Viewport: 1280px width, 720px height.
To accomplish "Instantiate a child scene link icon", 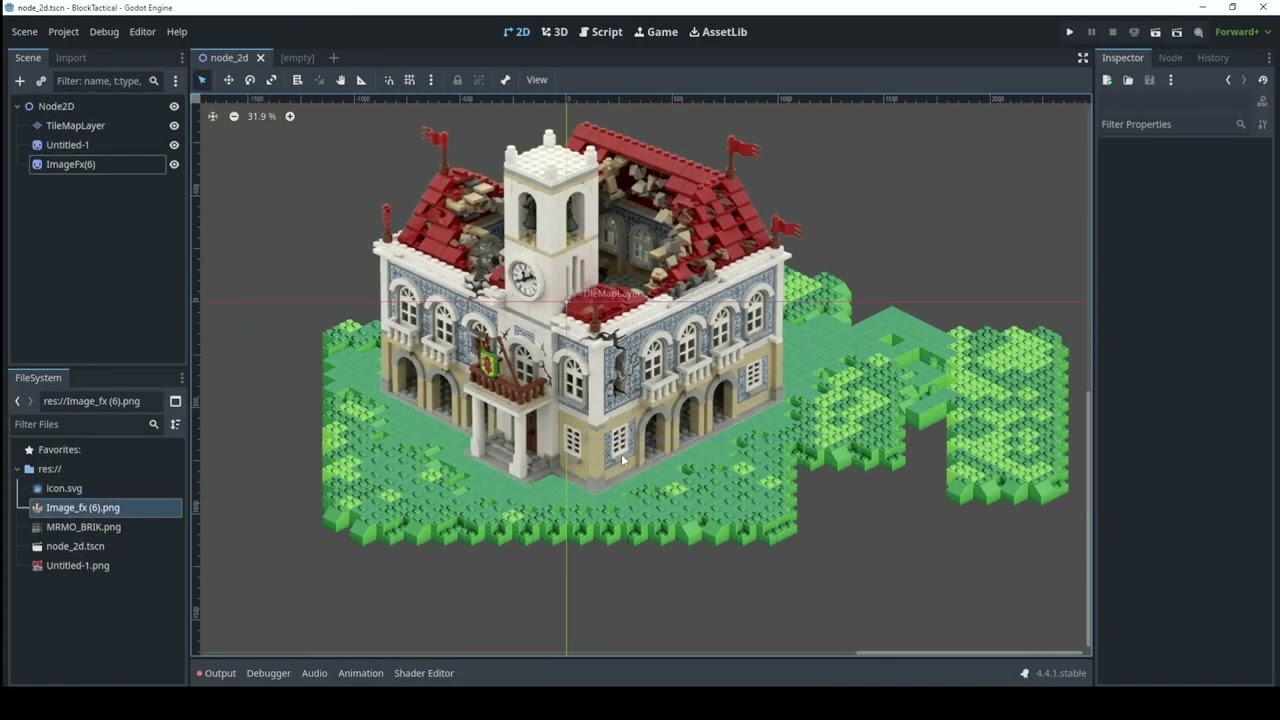I will click(x=41, y=81).
